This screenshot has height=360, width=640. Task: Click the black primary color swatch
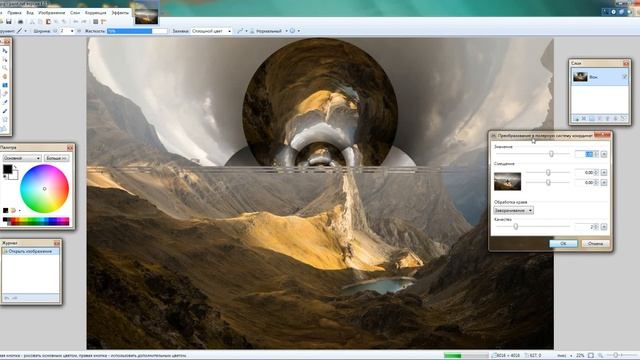coord(7,169)
